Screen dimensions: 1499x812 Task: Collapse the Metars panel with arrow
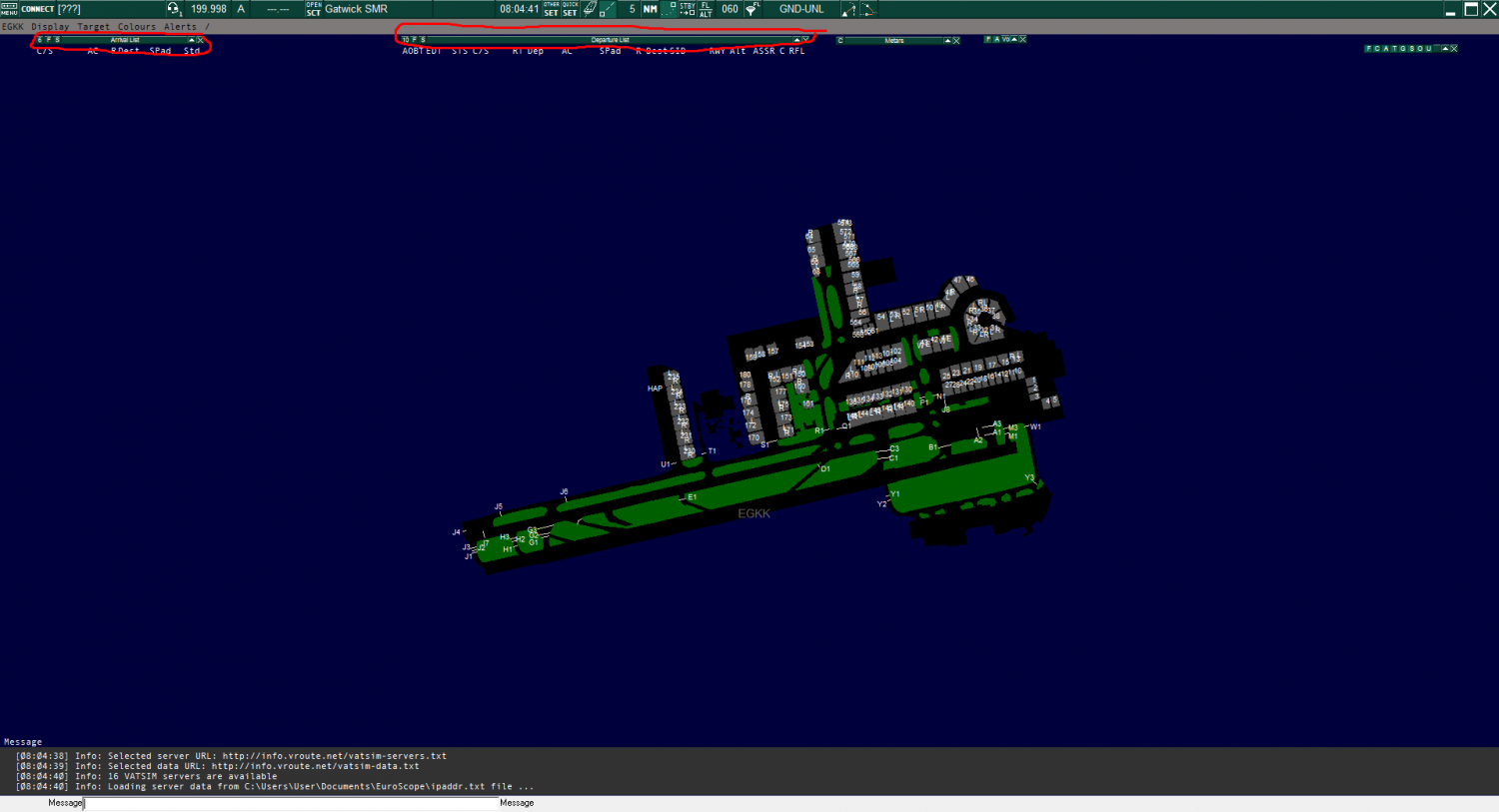point(947,41)
